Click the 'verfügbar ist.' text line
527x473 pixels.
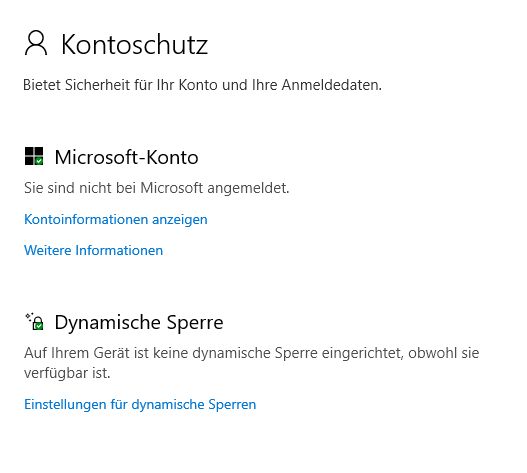pos(67,373)
